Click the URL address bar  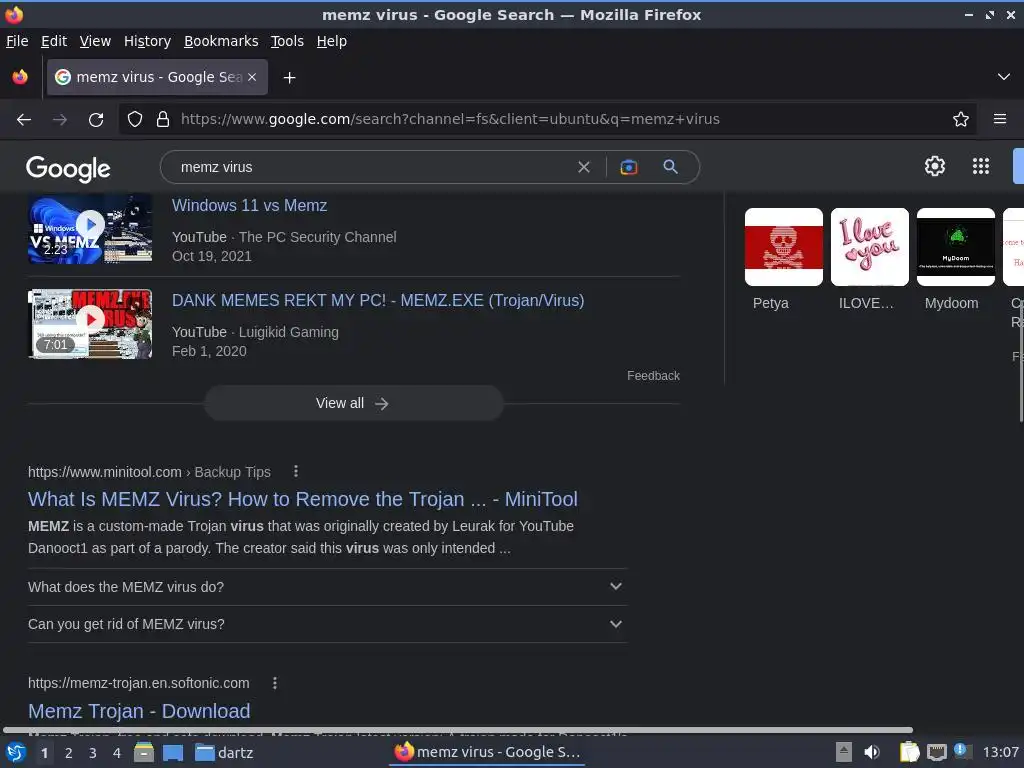click(547, 119)
